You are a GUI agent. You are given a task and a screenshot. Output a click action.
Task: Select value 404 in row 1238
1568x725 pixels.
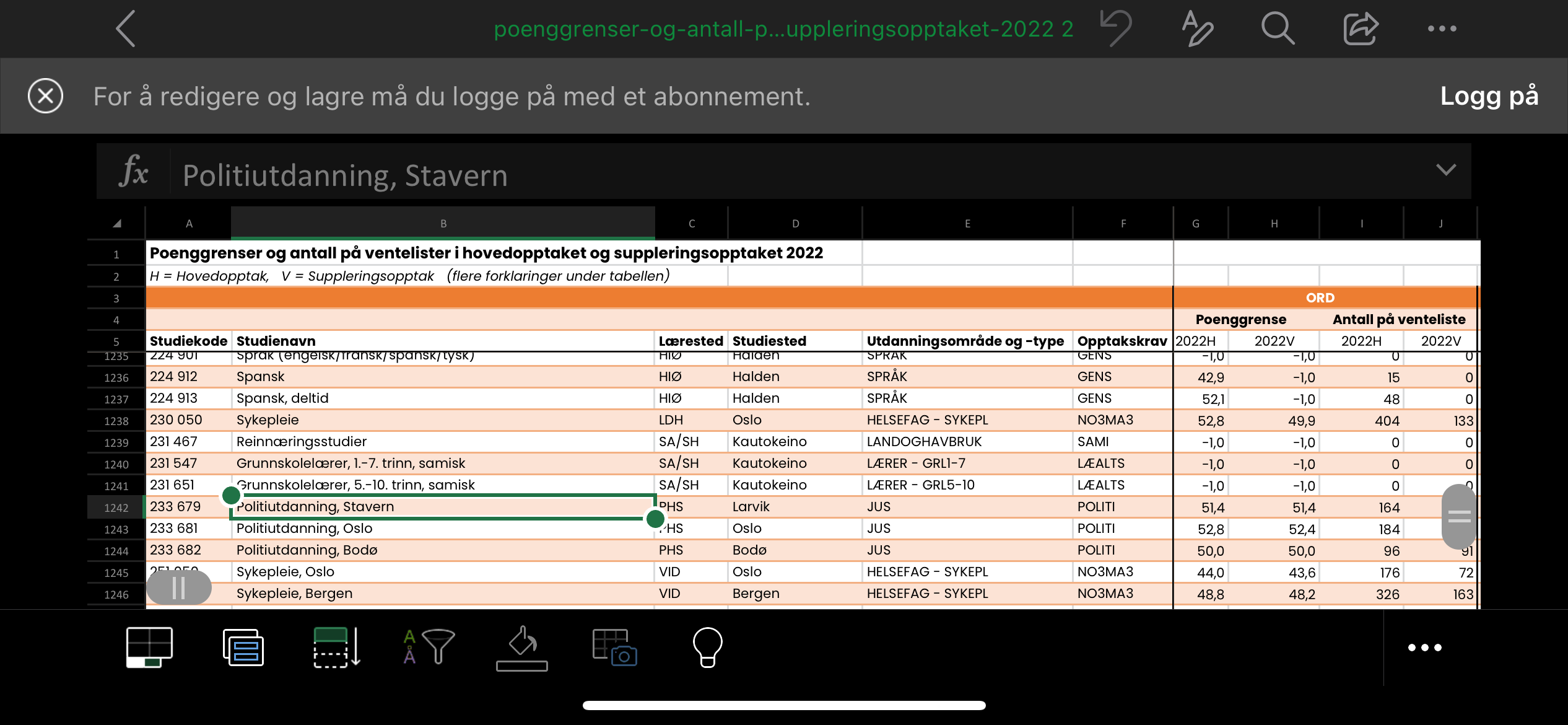point(1361,421)
